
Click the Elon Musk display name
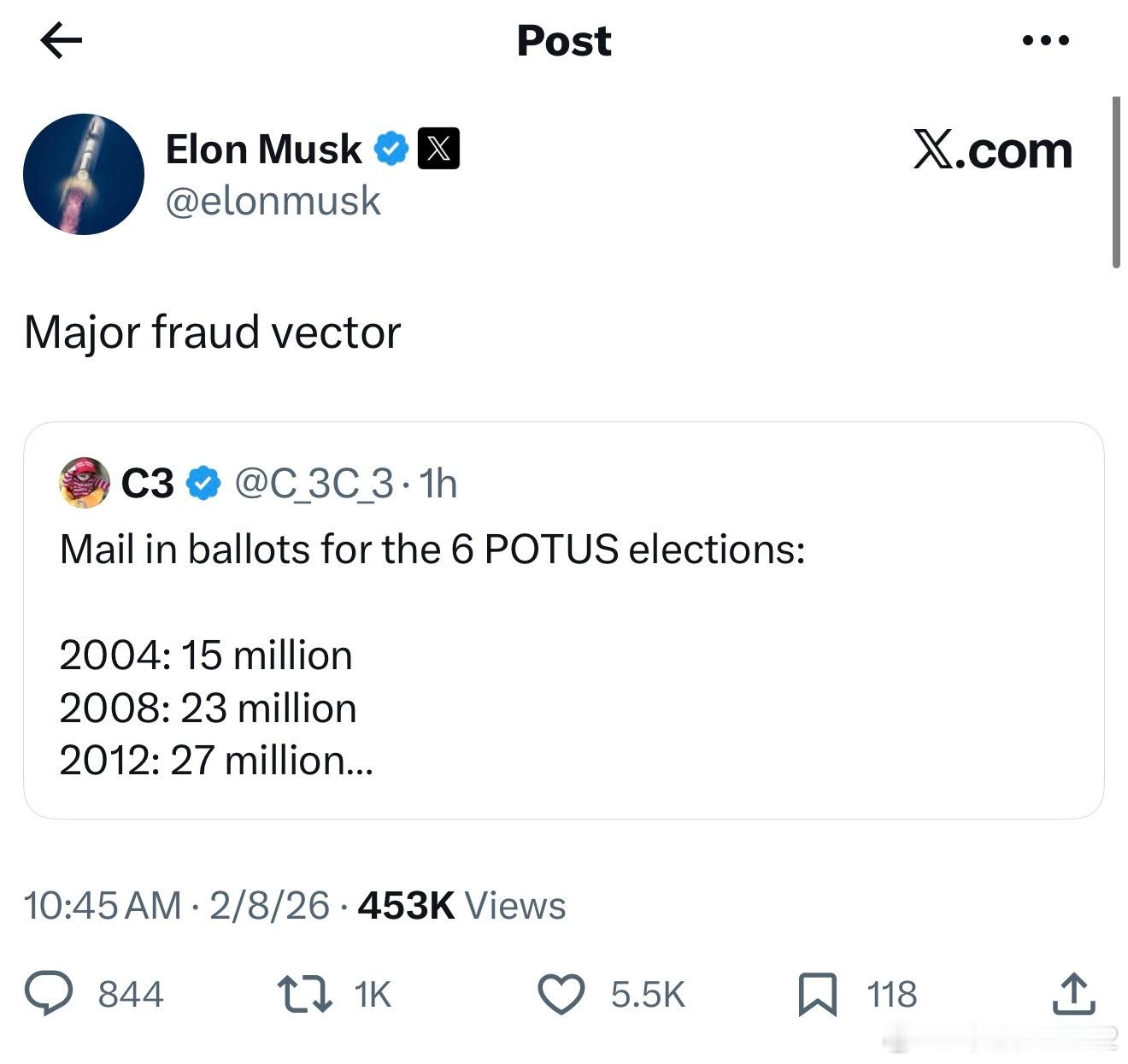[x=263, y=150]
